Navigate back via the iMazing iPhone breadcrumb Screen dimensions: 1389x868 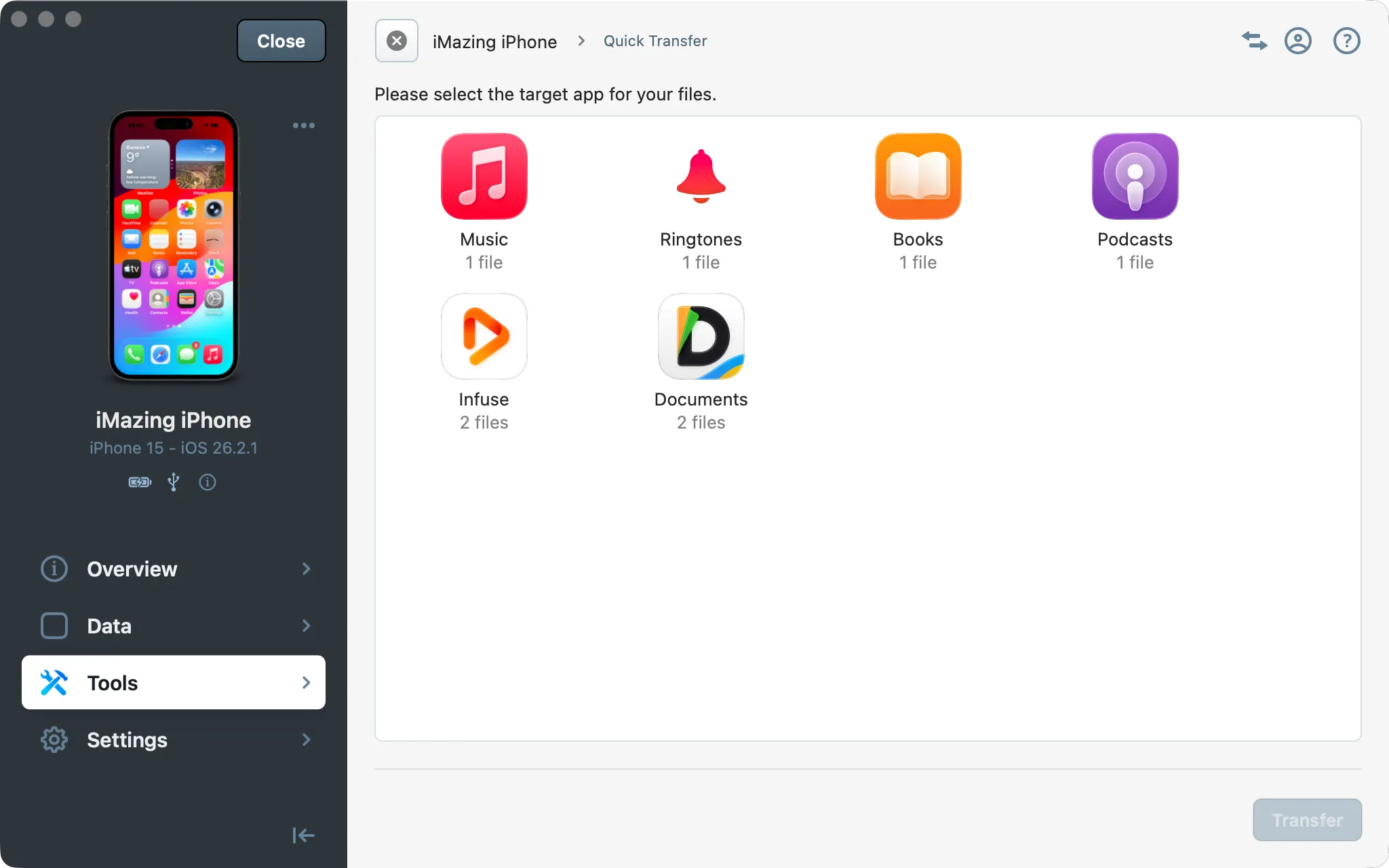(x=495, y=41)
